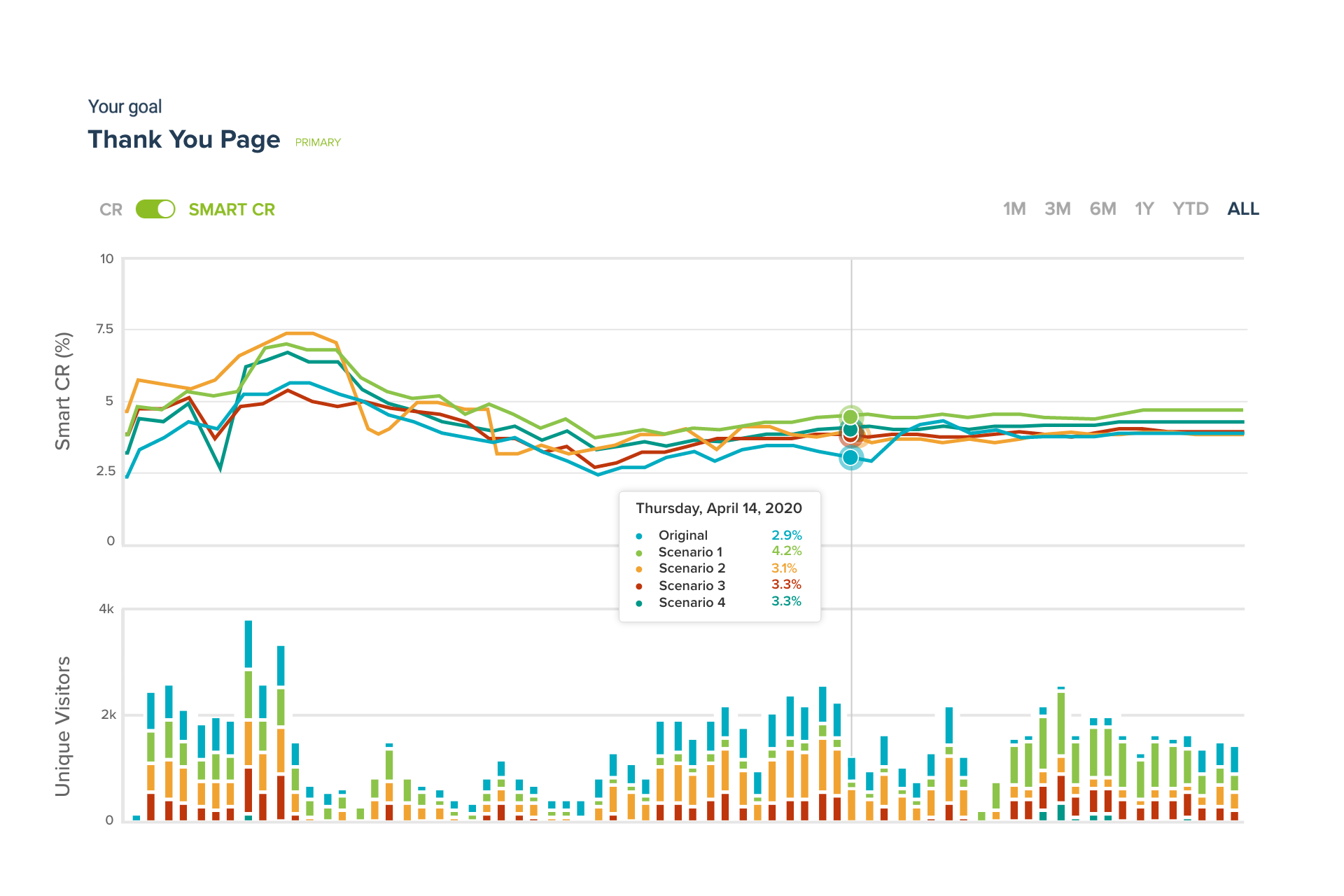Select the 6M time range filter
This screenshot has height=896, width=1344.
pyautogui.click(x=1102, y=209)
